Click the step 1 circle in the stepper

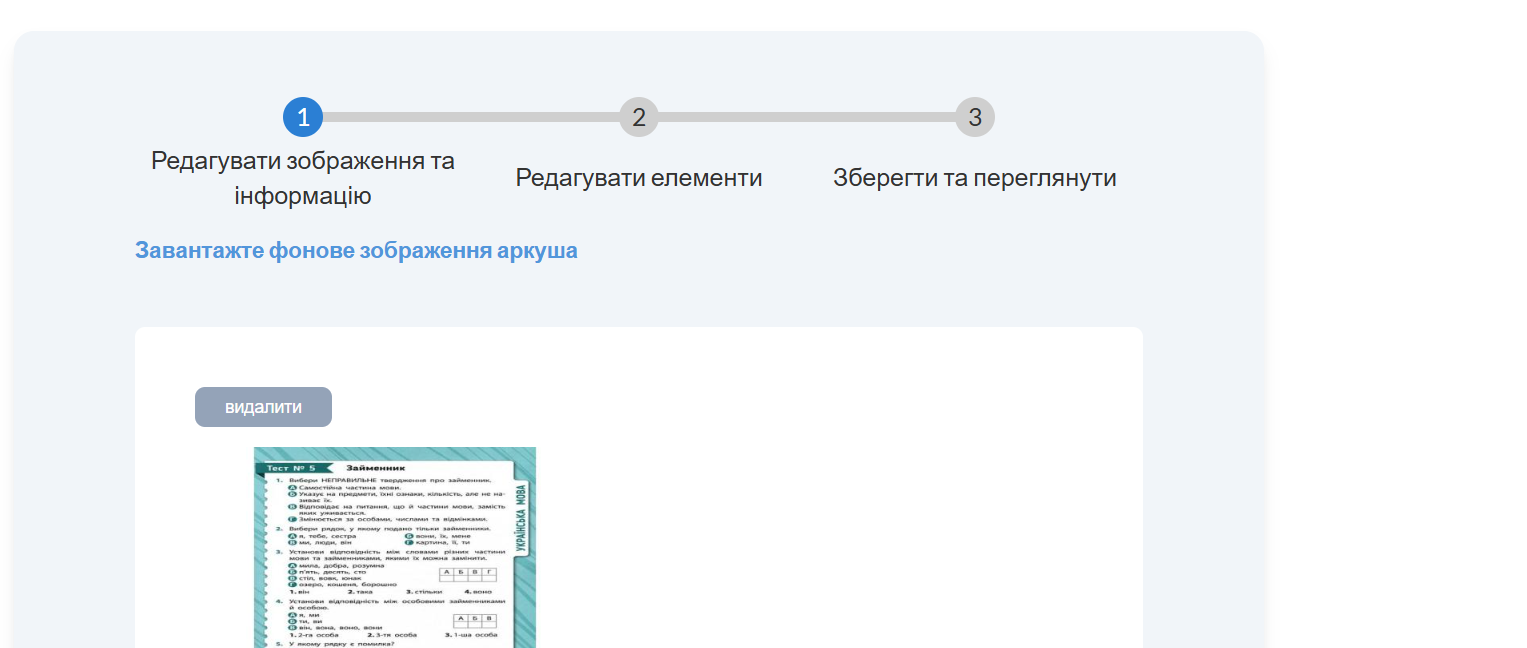pos(303,118)
